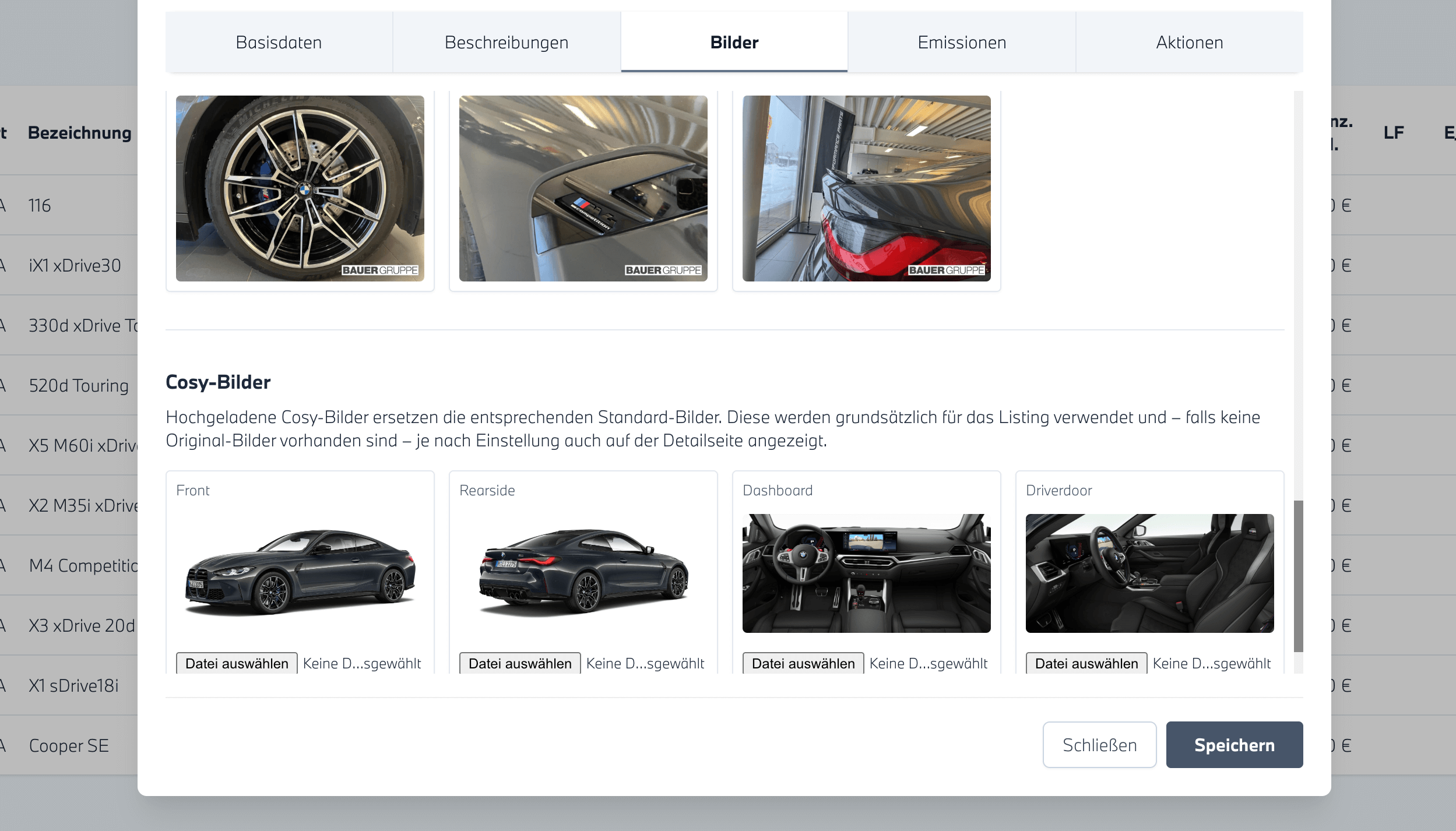The width and height of the screenshot is (1456, 831).
Task: Click the Bezeichnung column header
Action: click(x=80, y=133)
